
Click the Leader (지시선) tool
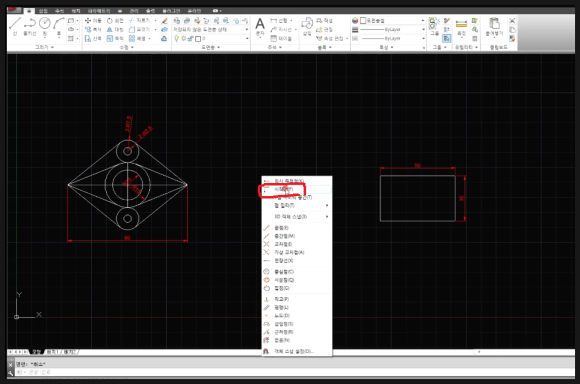point(281,30)
